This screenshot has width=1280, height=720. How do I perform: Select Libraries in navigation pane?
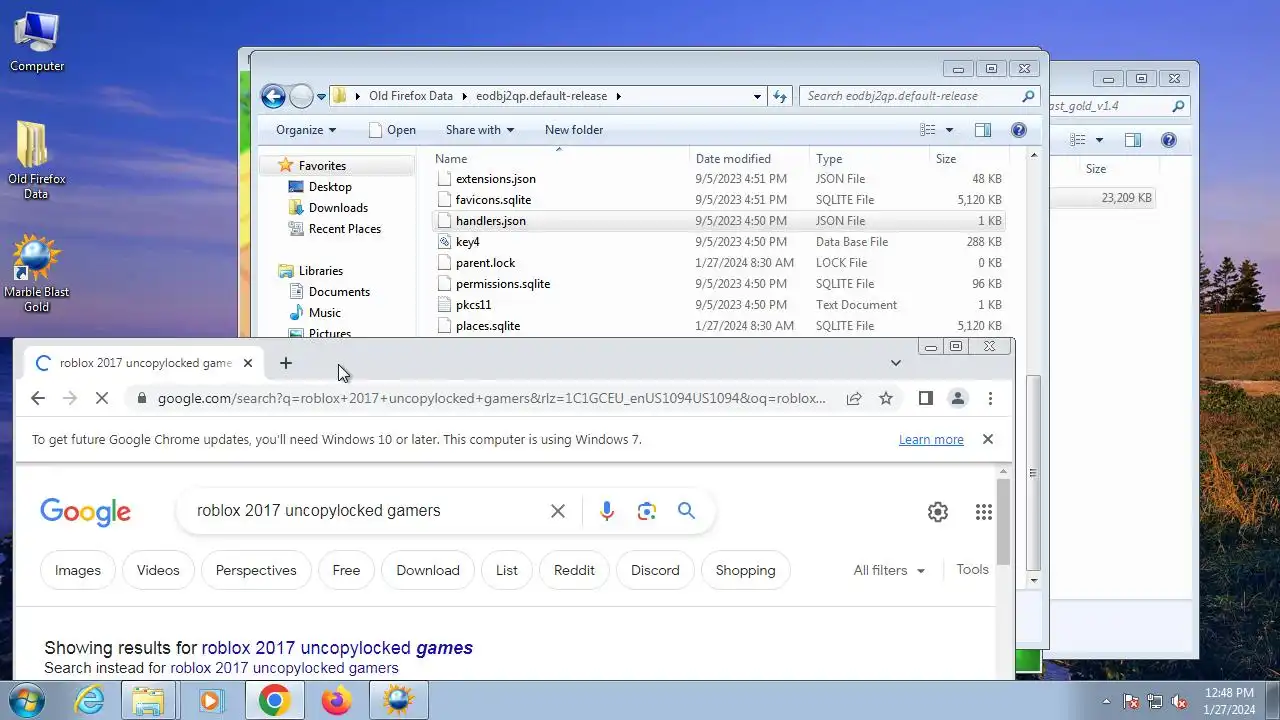(320, 271)
